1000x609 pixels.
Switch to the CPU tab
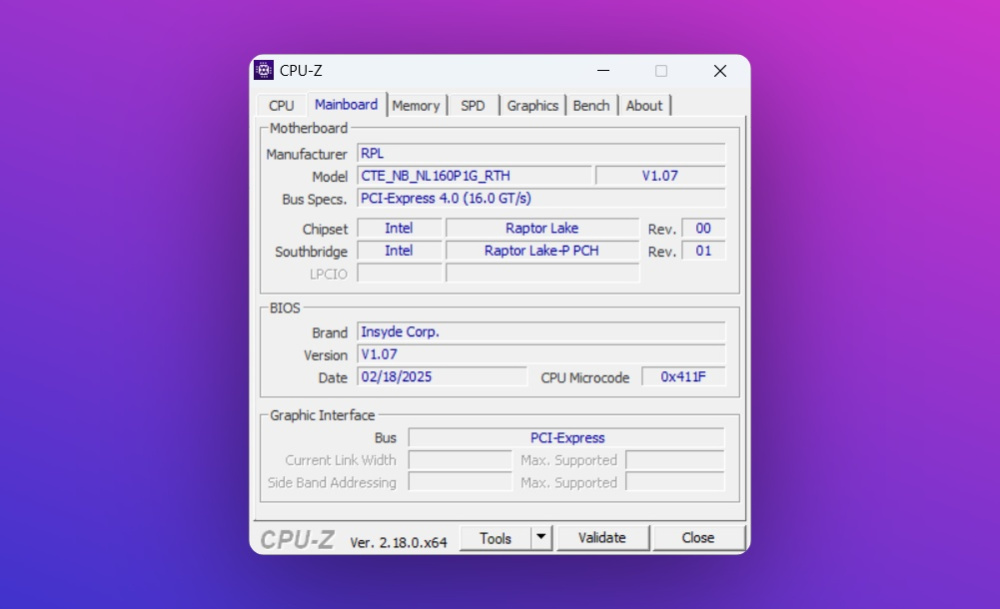click(281, 105)
